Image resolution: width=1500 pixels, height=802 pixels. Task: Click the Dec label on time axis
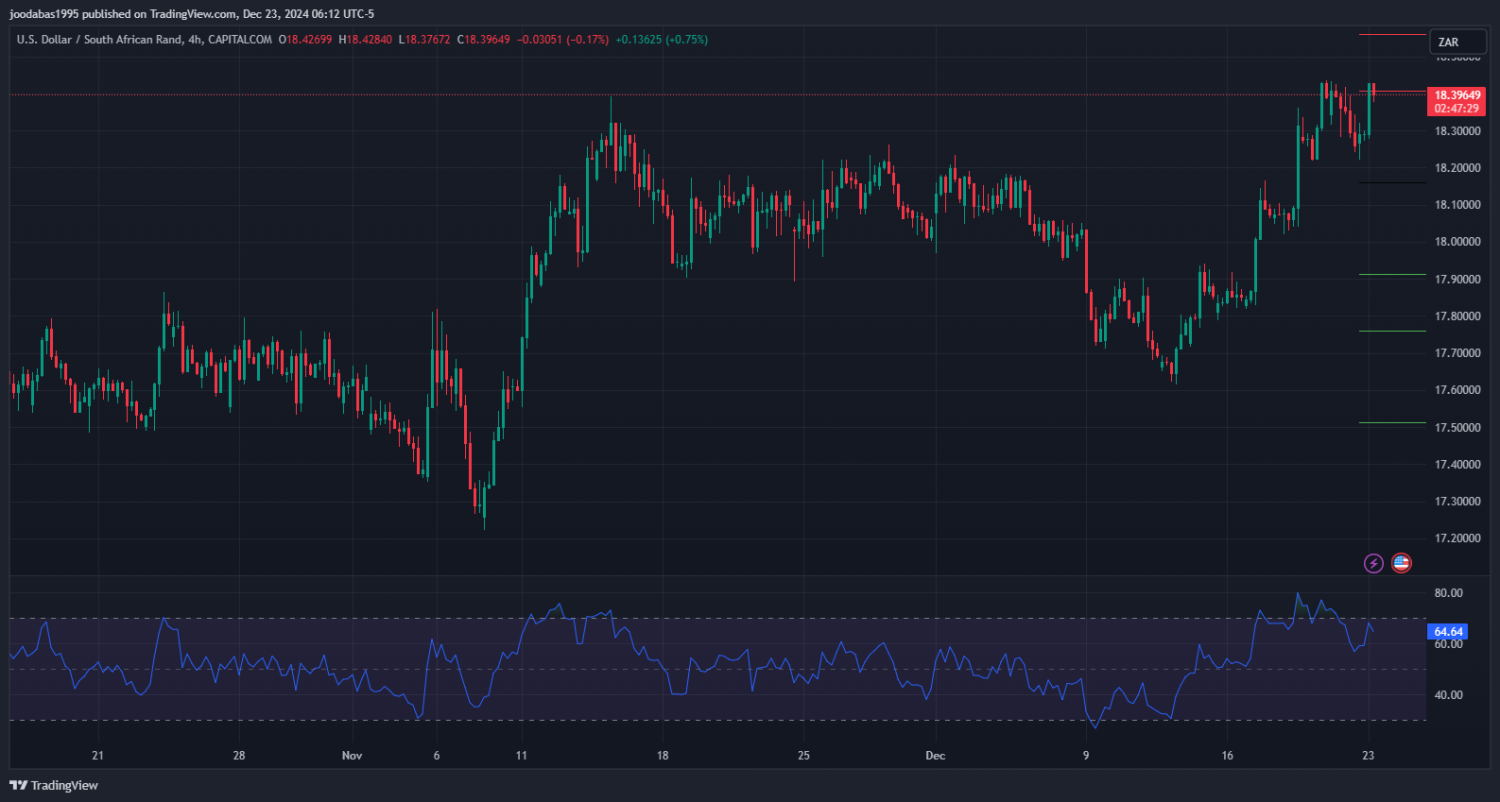934,756
